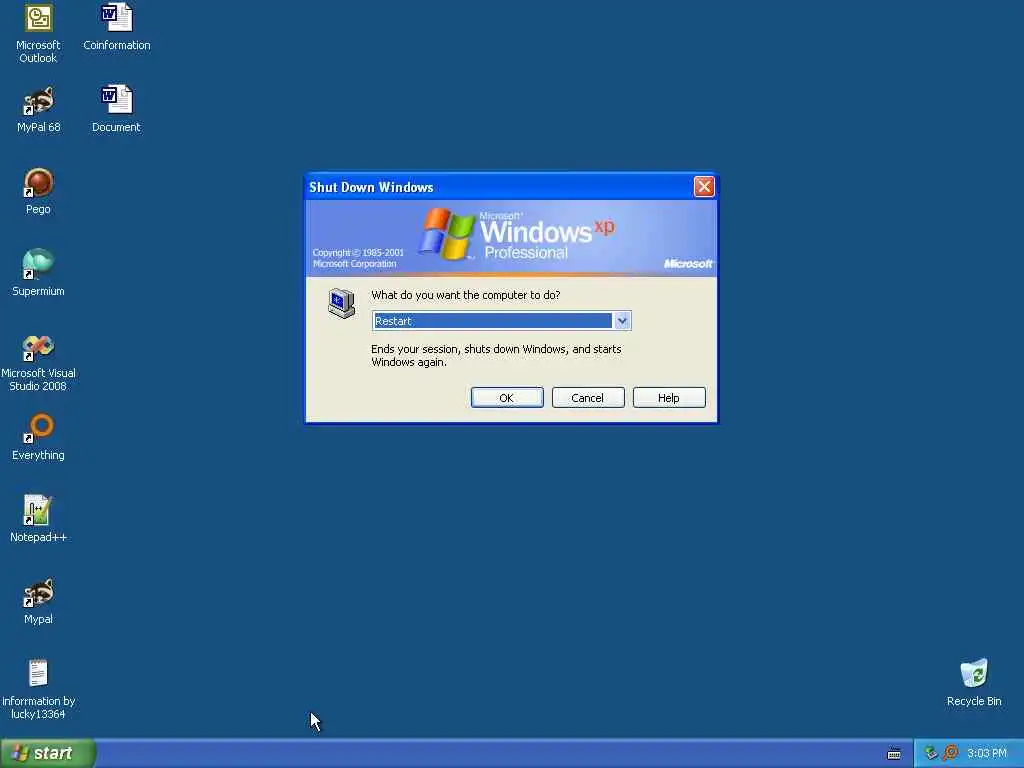Dismiss the dialog with the Cancel button
Screen dimensions: 1024x768
pos(588,398)
